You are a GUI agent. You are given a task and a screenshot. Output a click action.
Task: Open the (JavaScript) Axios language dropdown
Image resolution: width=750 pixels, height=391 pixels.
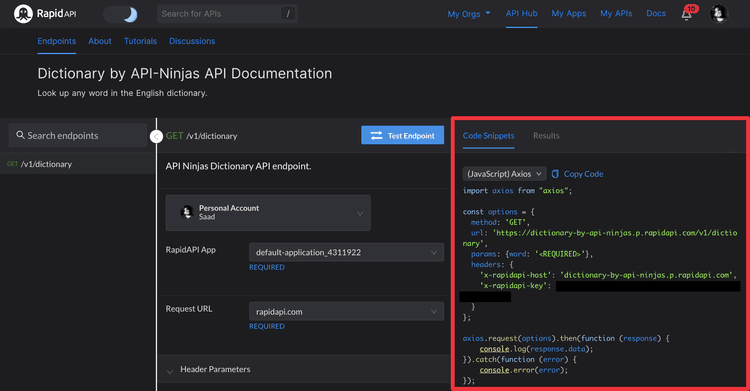coord(504,174)
